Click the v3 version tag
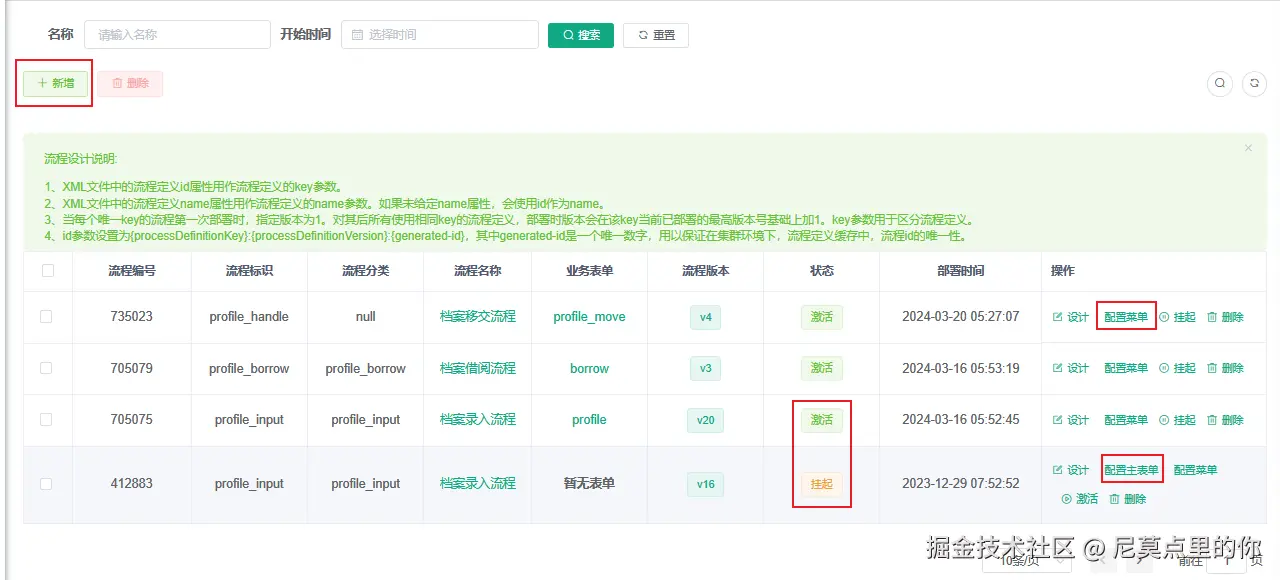Viewport: 1280px width, 580px height. pyautogui.click(x=705, y=369)
